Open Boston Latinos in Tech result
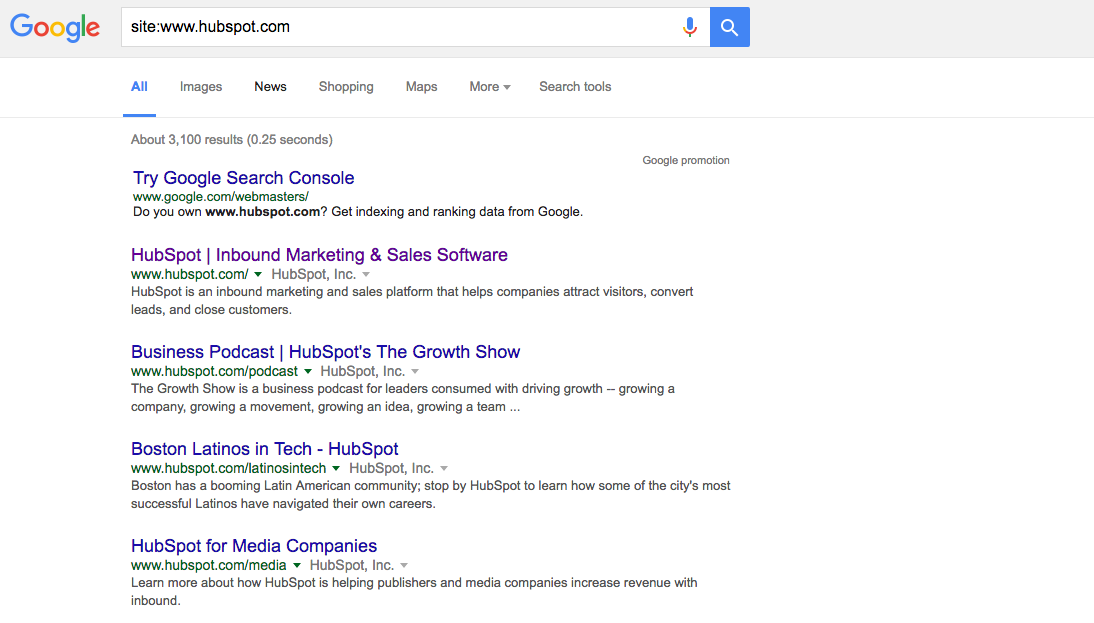 [x=264, y=449]
